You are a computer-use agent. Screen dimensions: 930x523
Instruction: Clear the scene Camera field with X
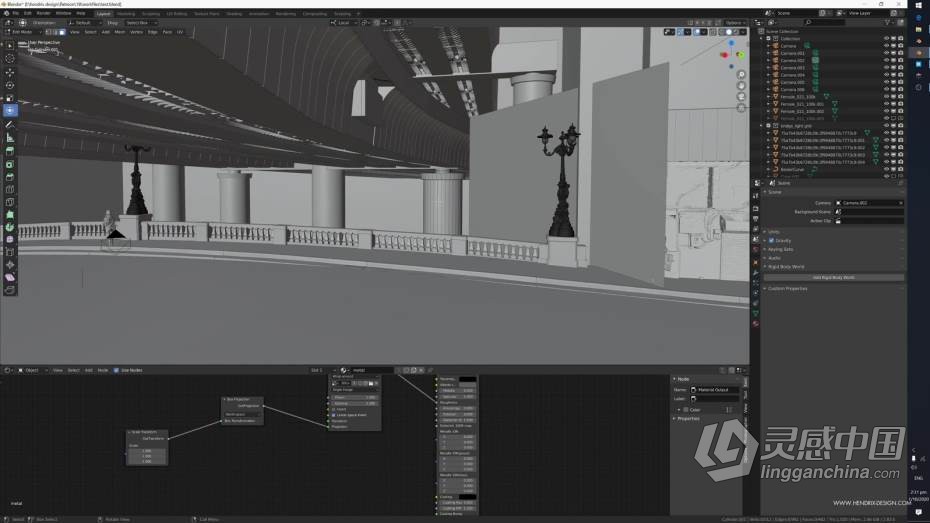click(x=900, y=203)
